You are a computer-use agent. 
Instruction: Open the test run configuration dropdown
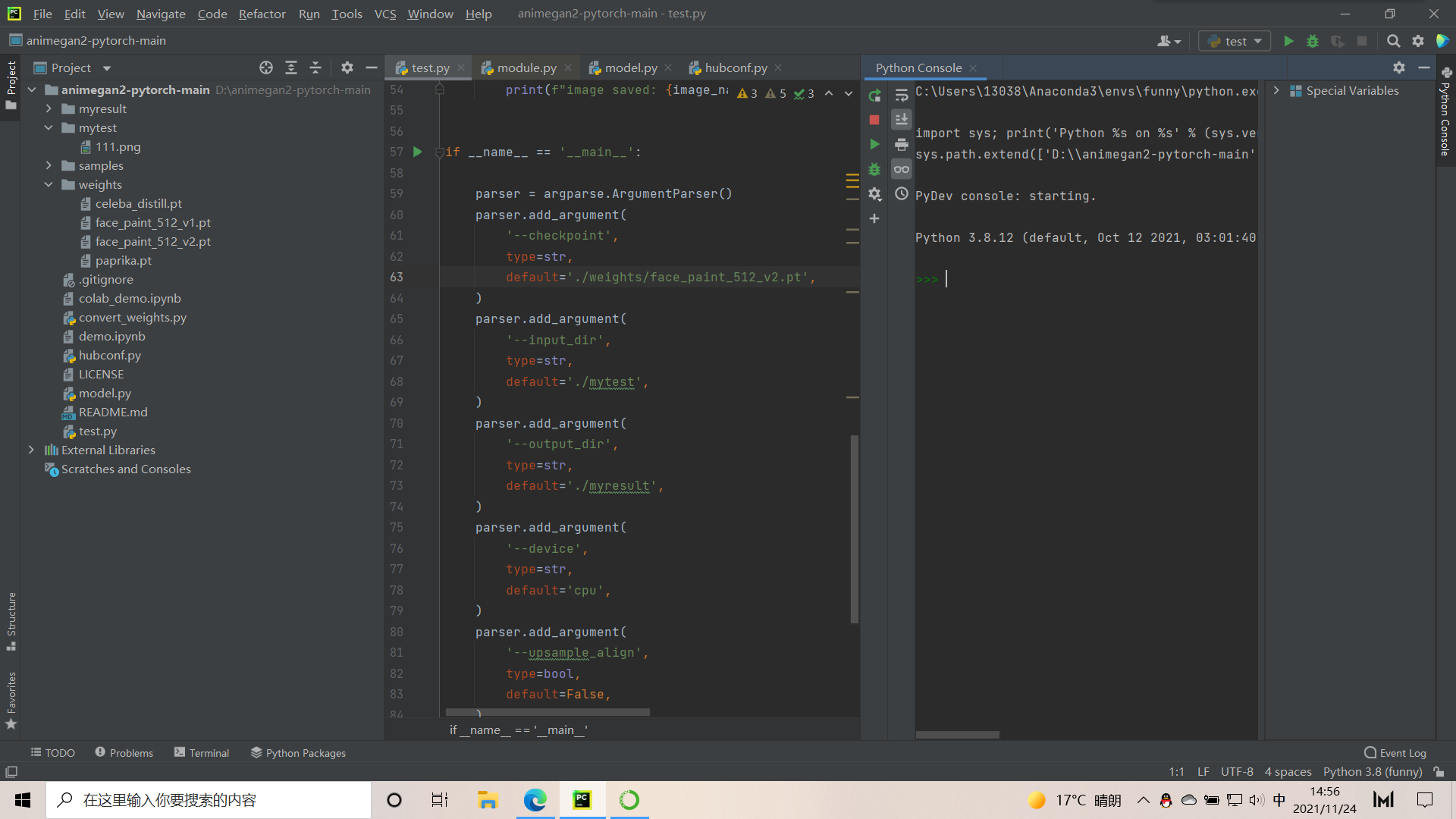point(1235,41)
